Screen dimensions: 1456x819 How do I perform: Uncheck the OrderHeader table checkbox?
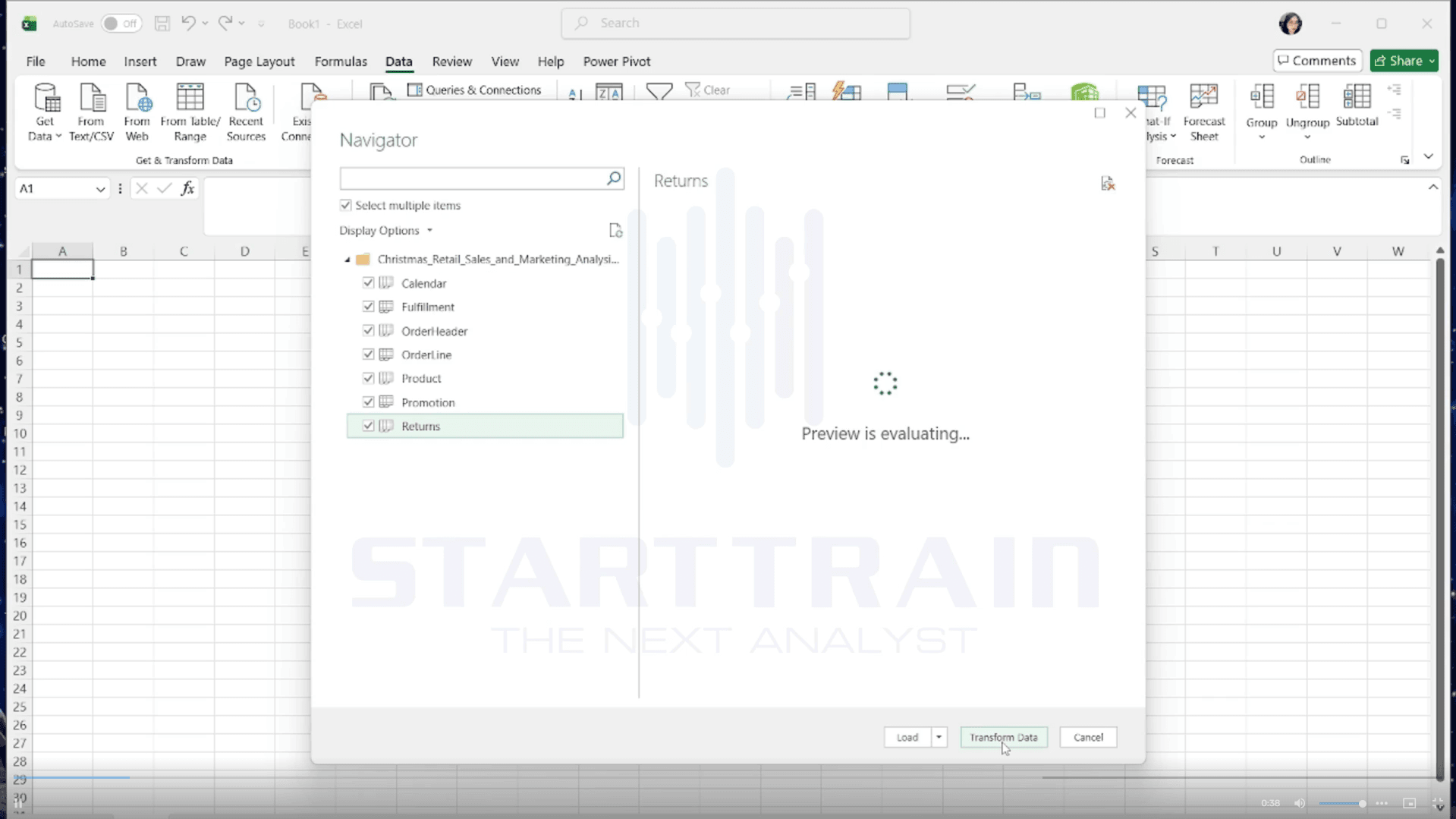tap(368, 331)
